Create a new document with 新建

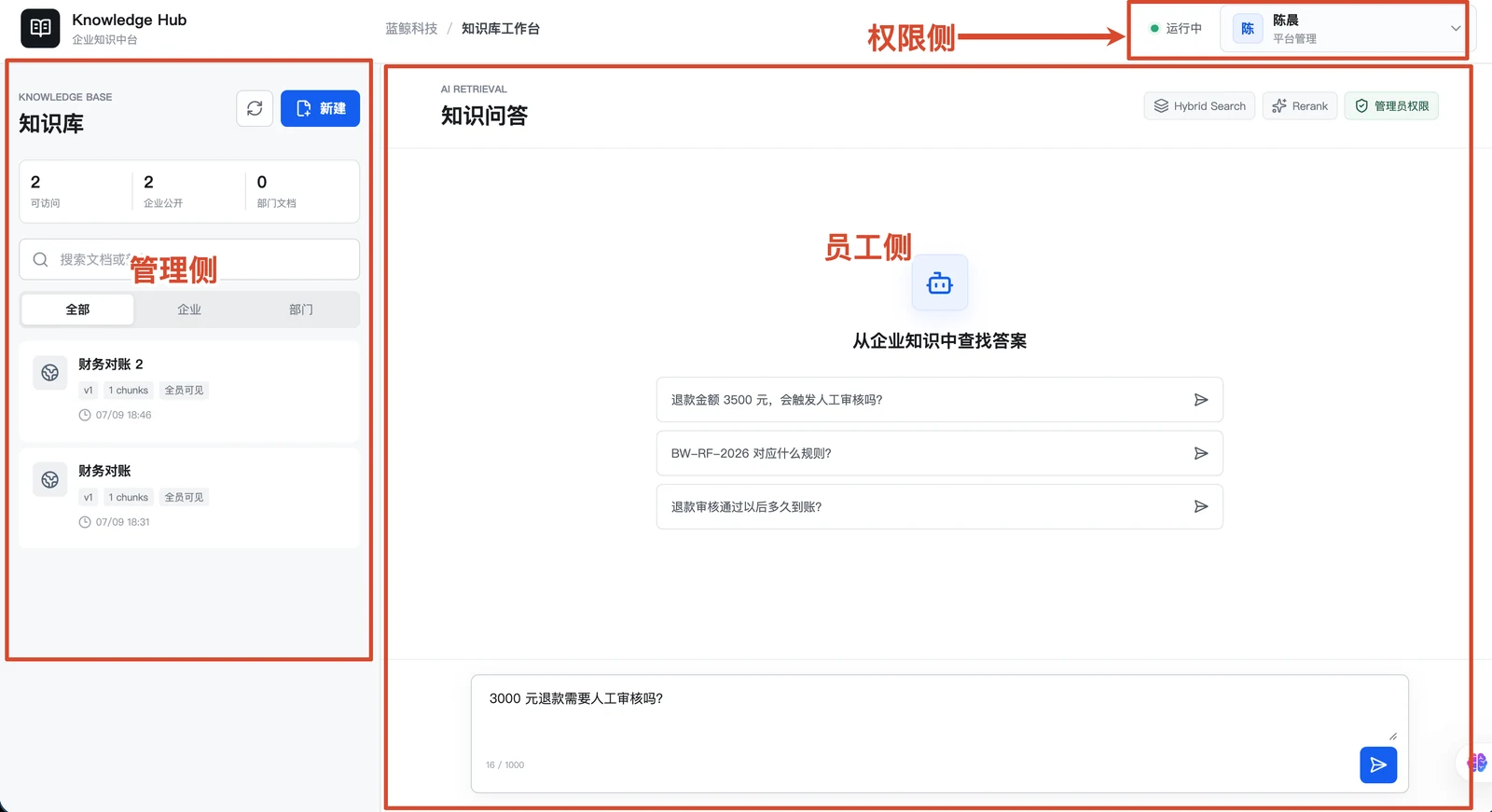pos(320,108)
